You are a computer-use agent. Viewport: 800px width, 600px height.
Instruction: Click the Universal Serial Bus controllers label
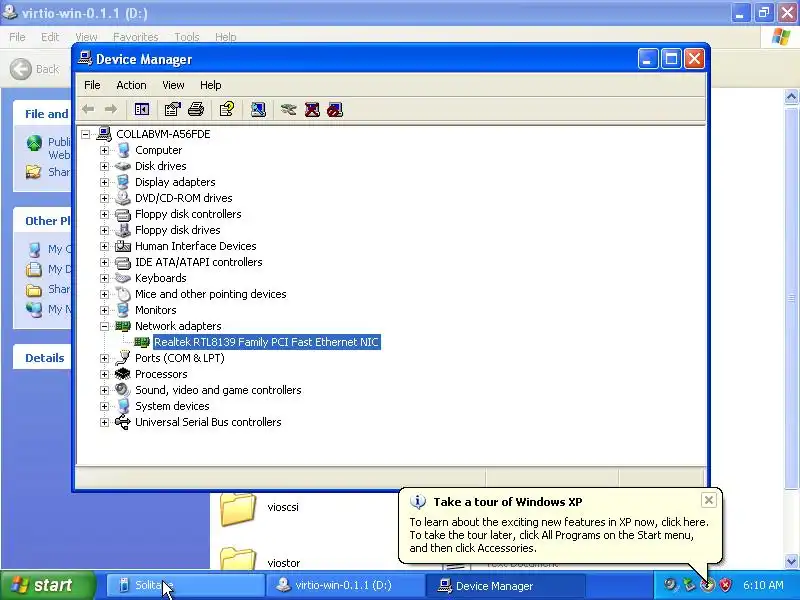[x=208, y=422]
